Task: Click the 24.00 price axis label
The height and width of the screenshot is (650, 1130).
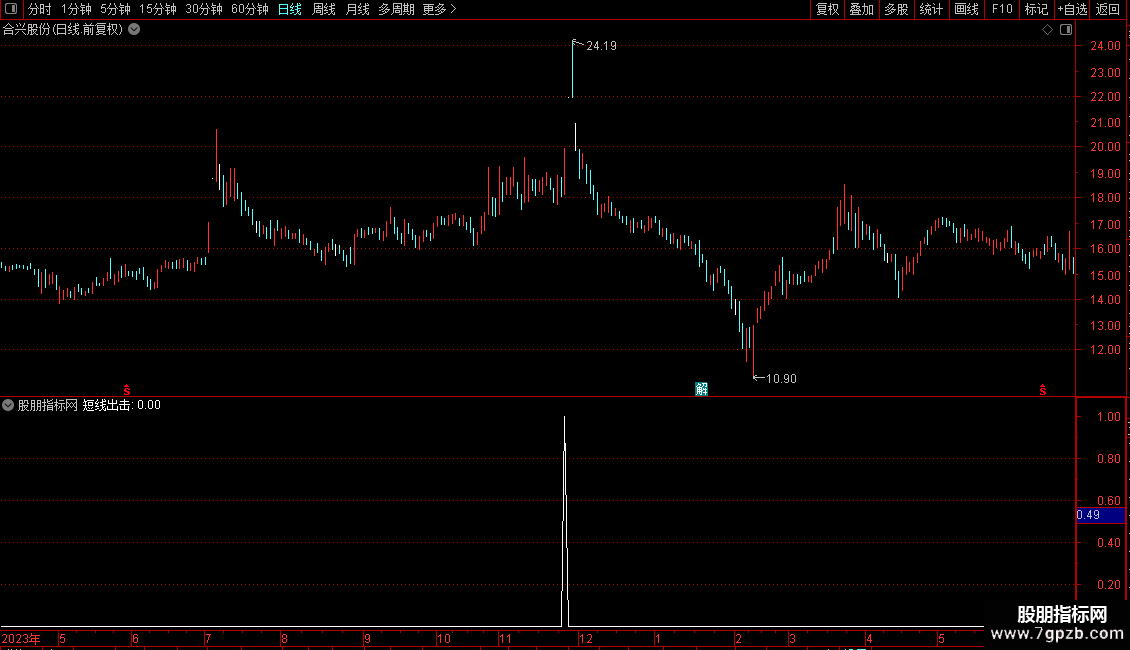Action: [1105, 46]
